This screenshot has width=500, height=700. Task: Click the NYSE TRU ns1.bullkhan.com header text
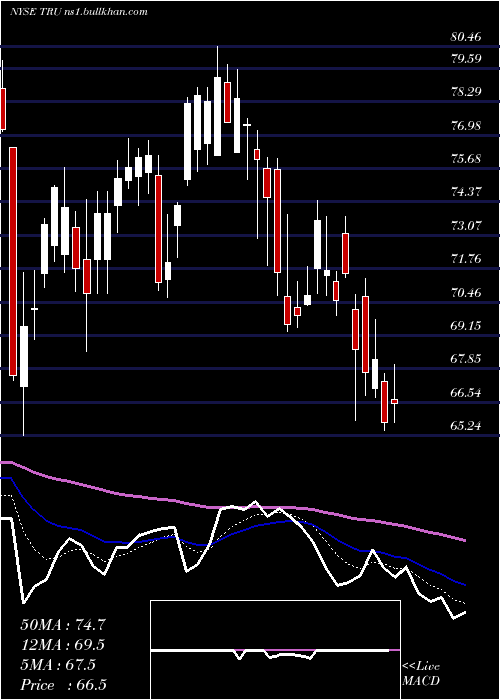79,12
